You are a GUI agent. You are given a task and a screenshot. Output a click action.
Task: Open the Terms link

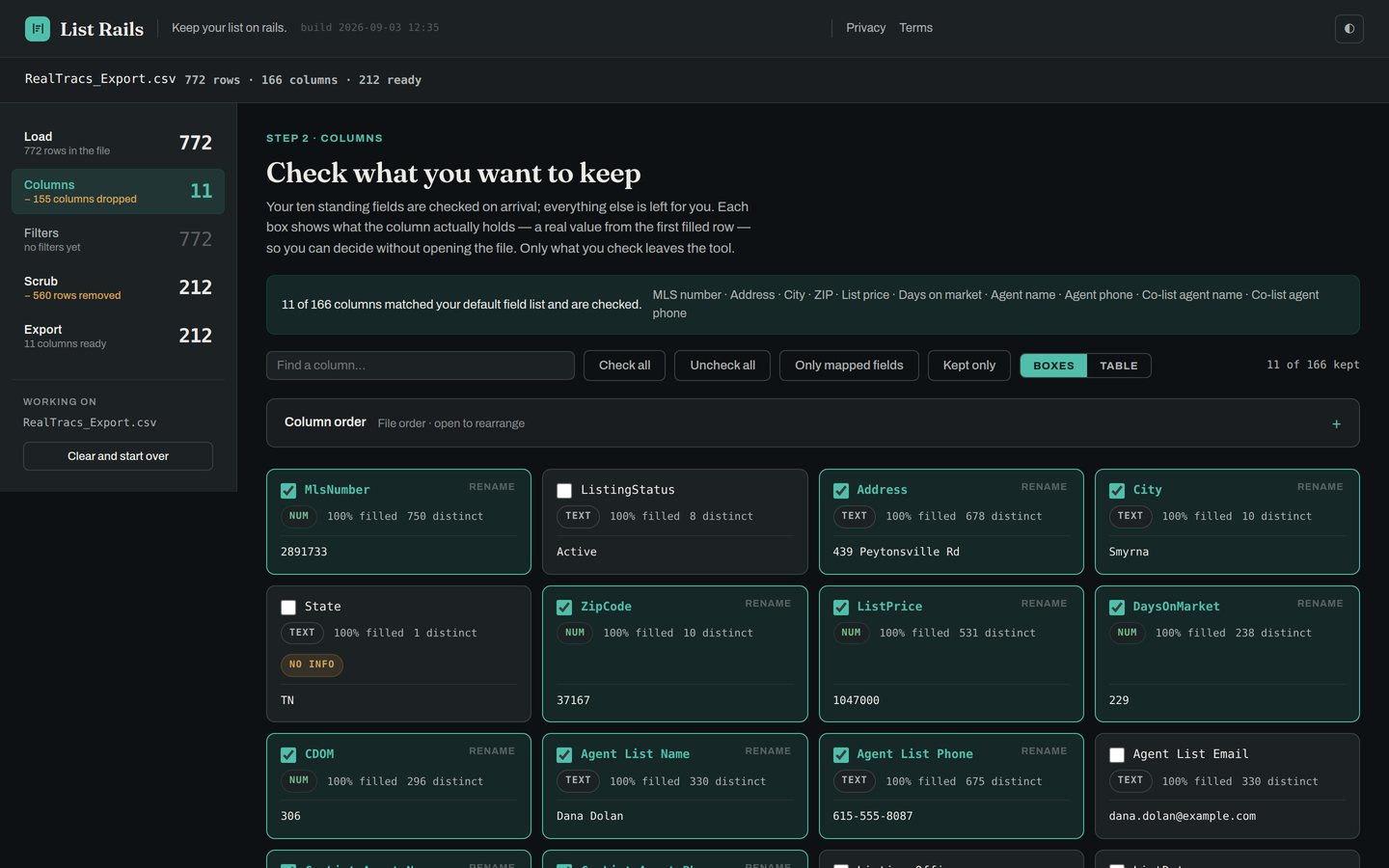[915, 28]
